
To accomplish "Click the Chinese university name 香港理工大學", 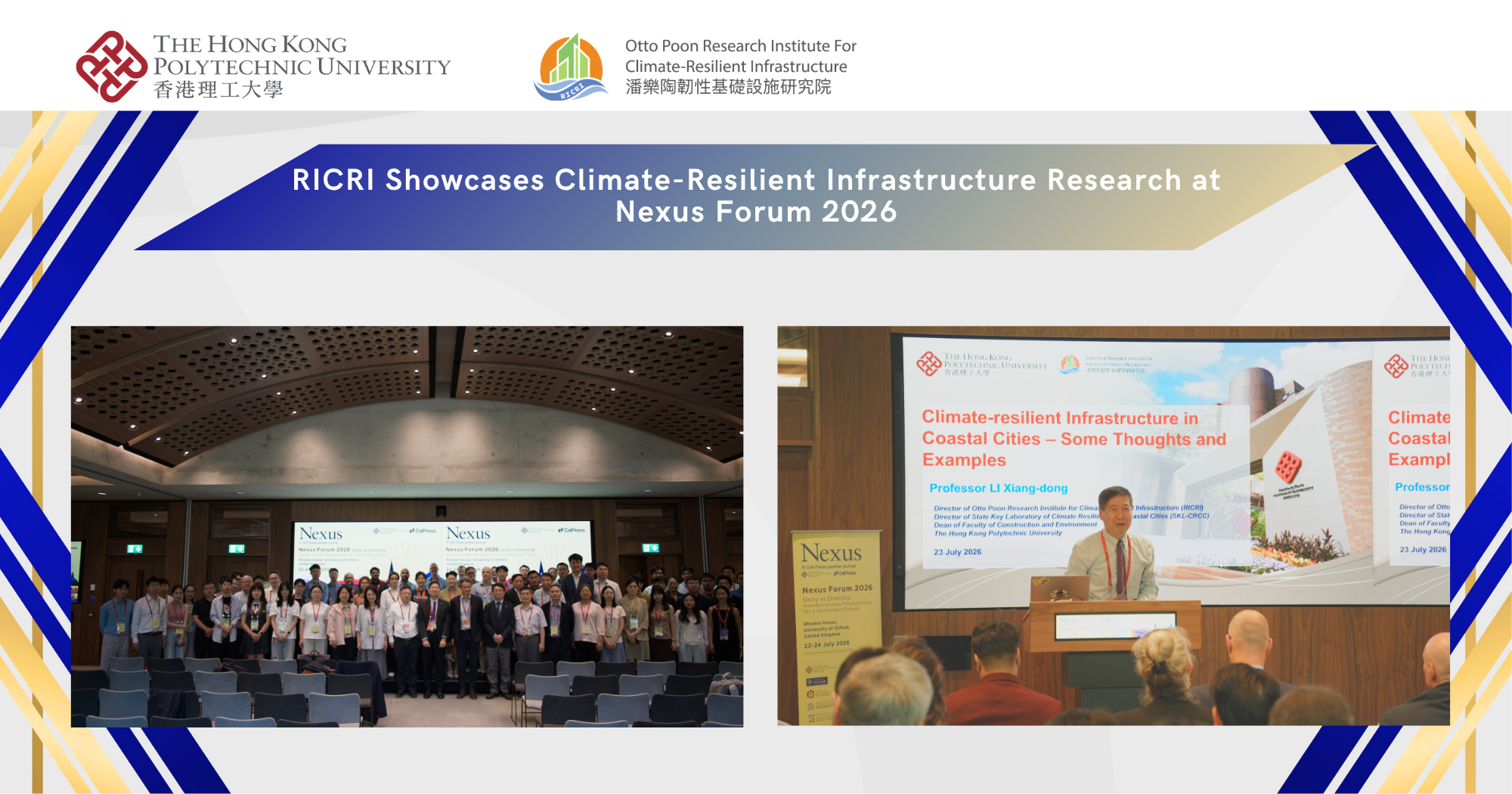I will point(218,90).
